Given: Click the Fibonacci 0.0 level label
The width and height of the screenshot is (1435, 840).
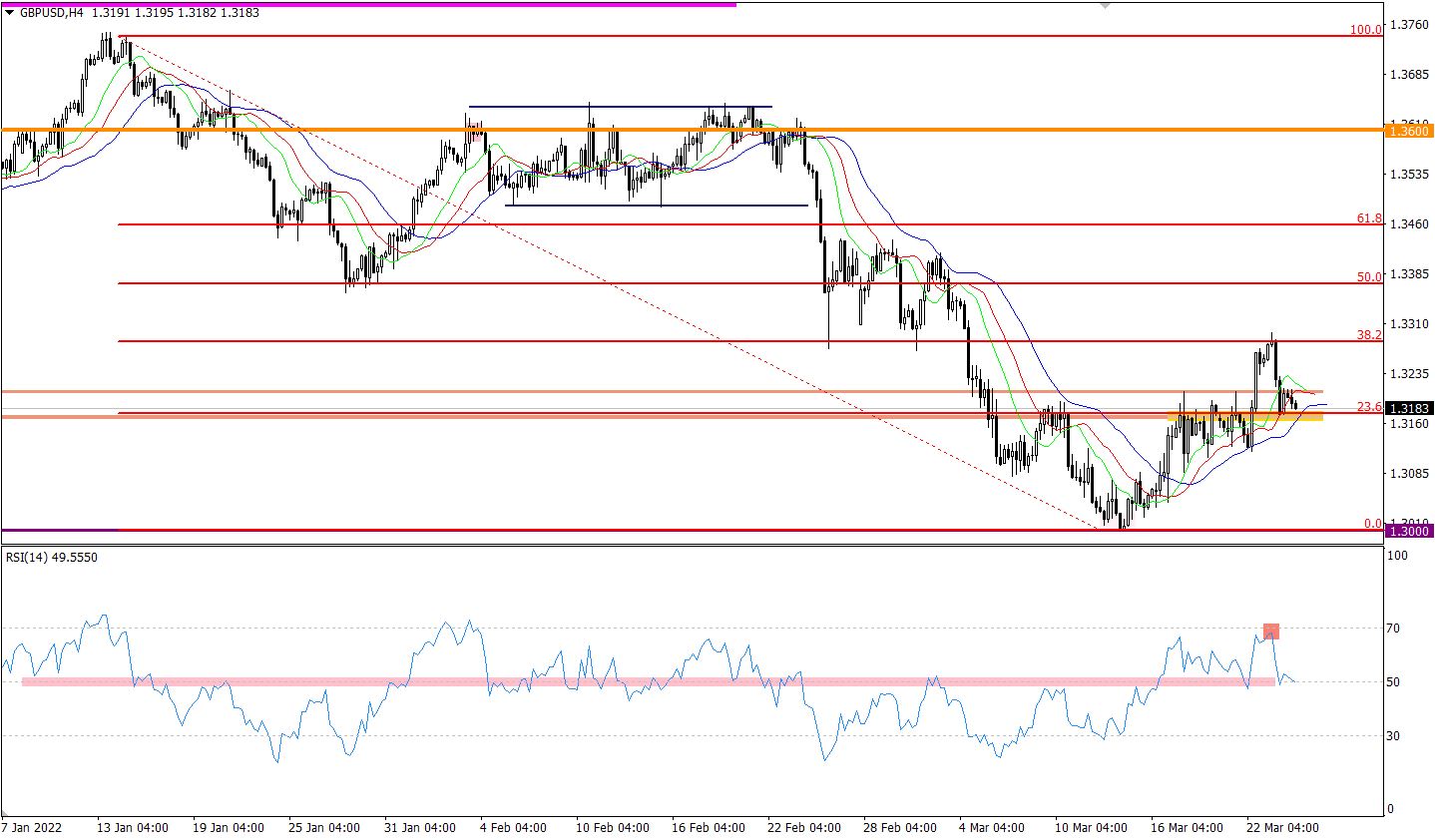Looking at the screenshot, I should (x=1373, y=523).
